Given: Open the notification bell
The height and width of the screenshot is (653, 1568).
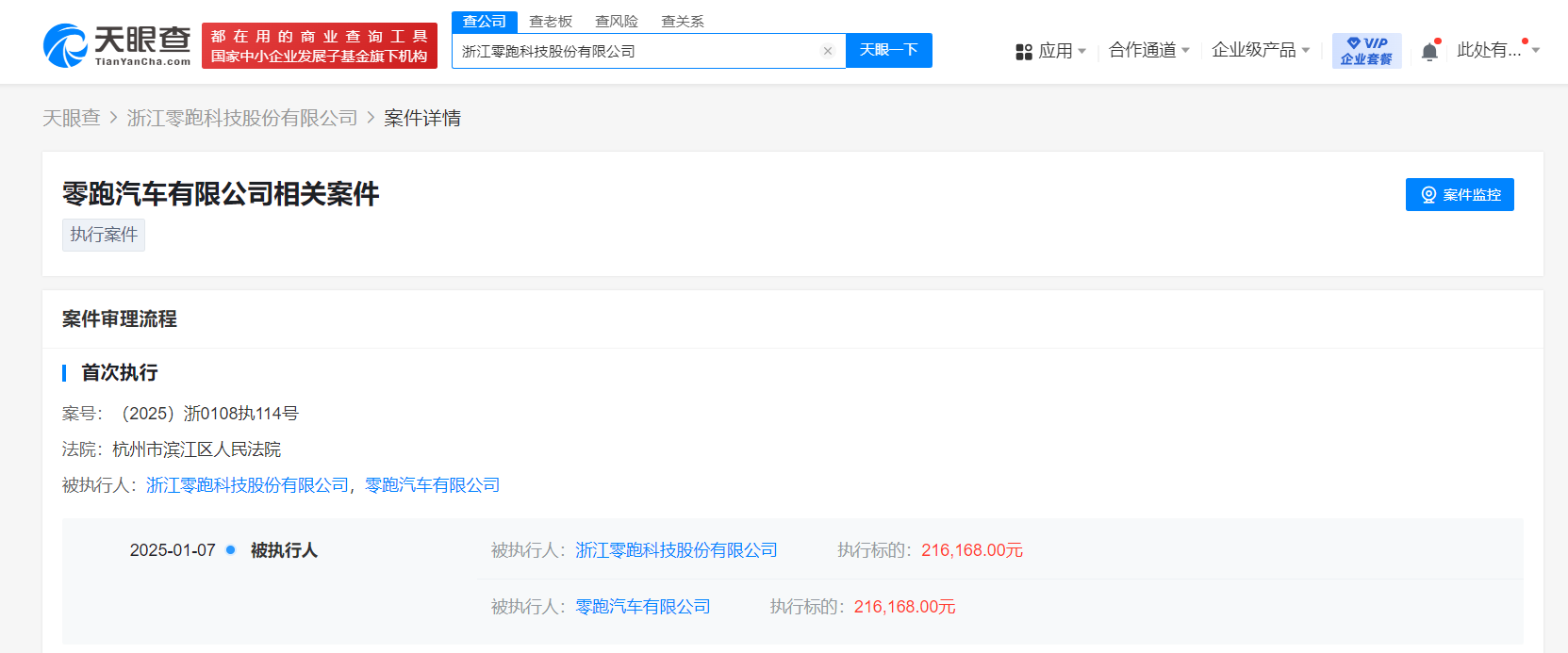Looking at the screenshot, I should click(x=1429, y=52).
